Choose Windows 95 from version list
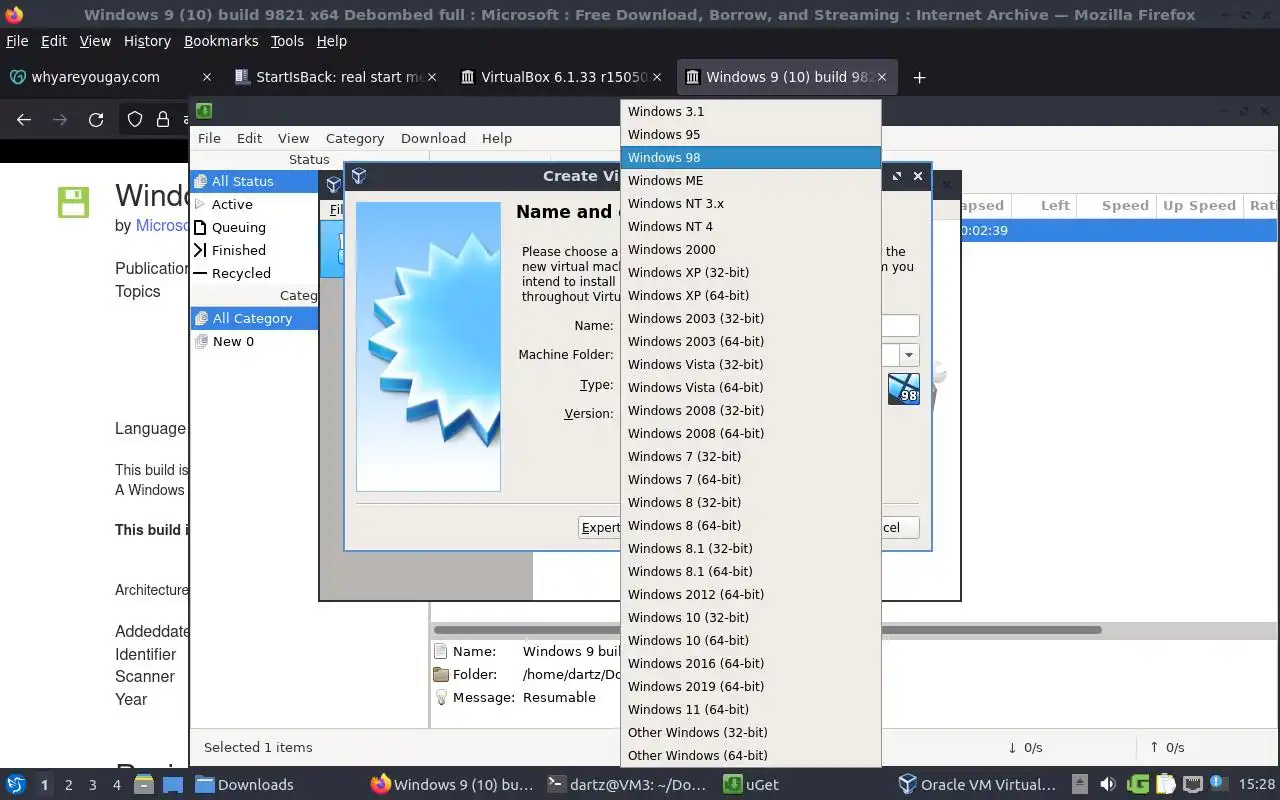 pyautogui.click(x=750, y=134)
